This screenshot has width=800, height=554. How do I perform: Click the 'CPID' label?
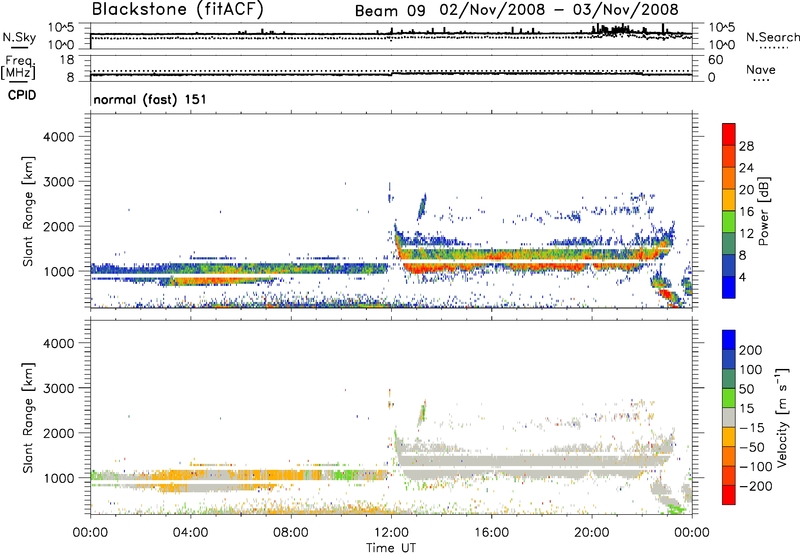tap(22, 95)
